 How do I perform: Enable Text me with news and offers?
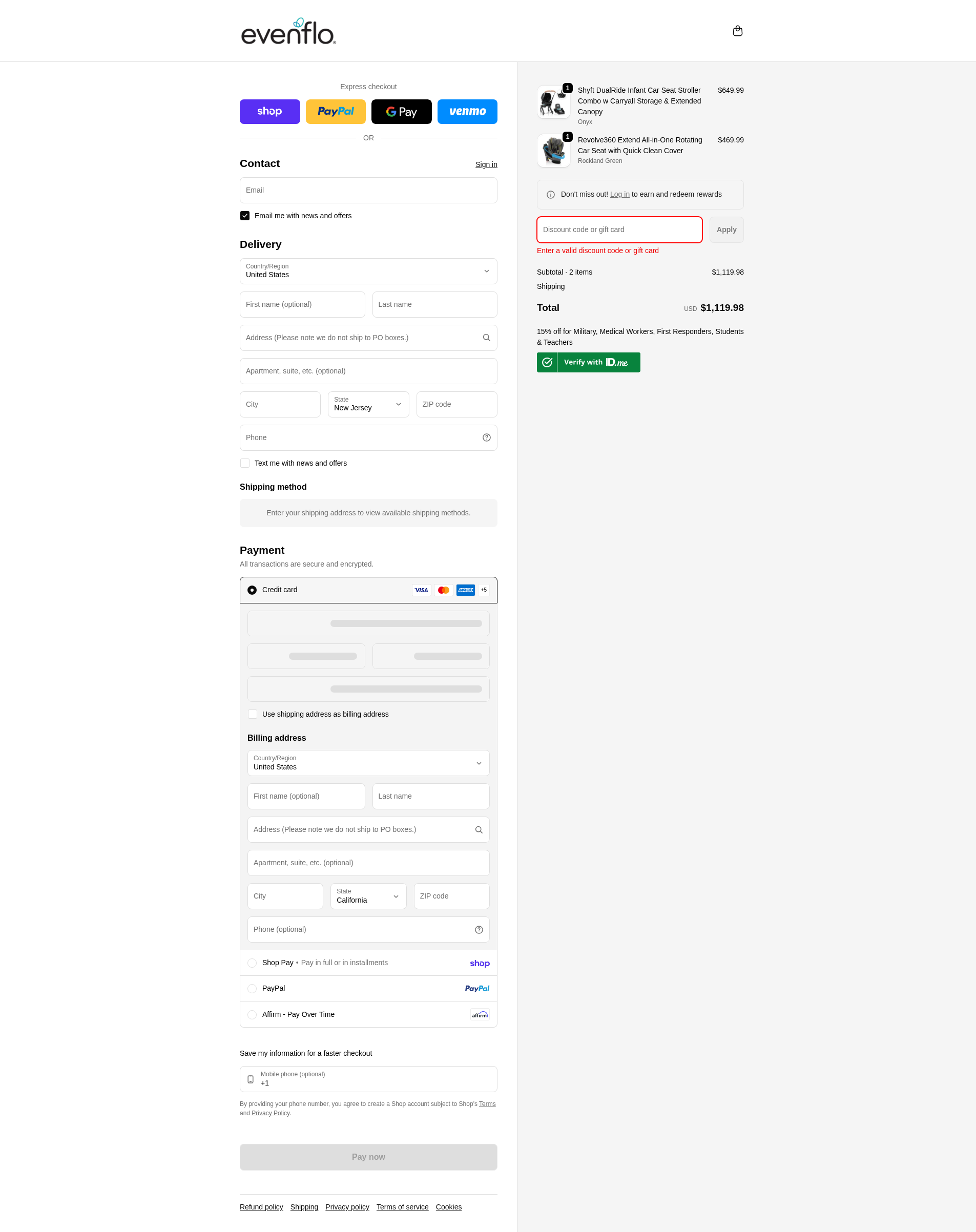tap(244, 464)
